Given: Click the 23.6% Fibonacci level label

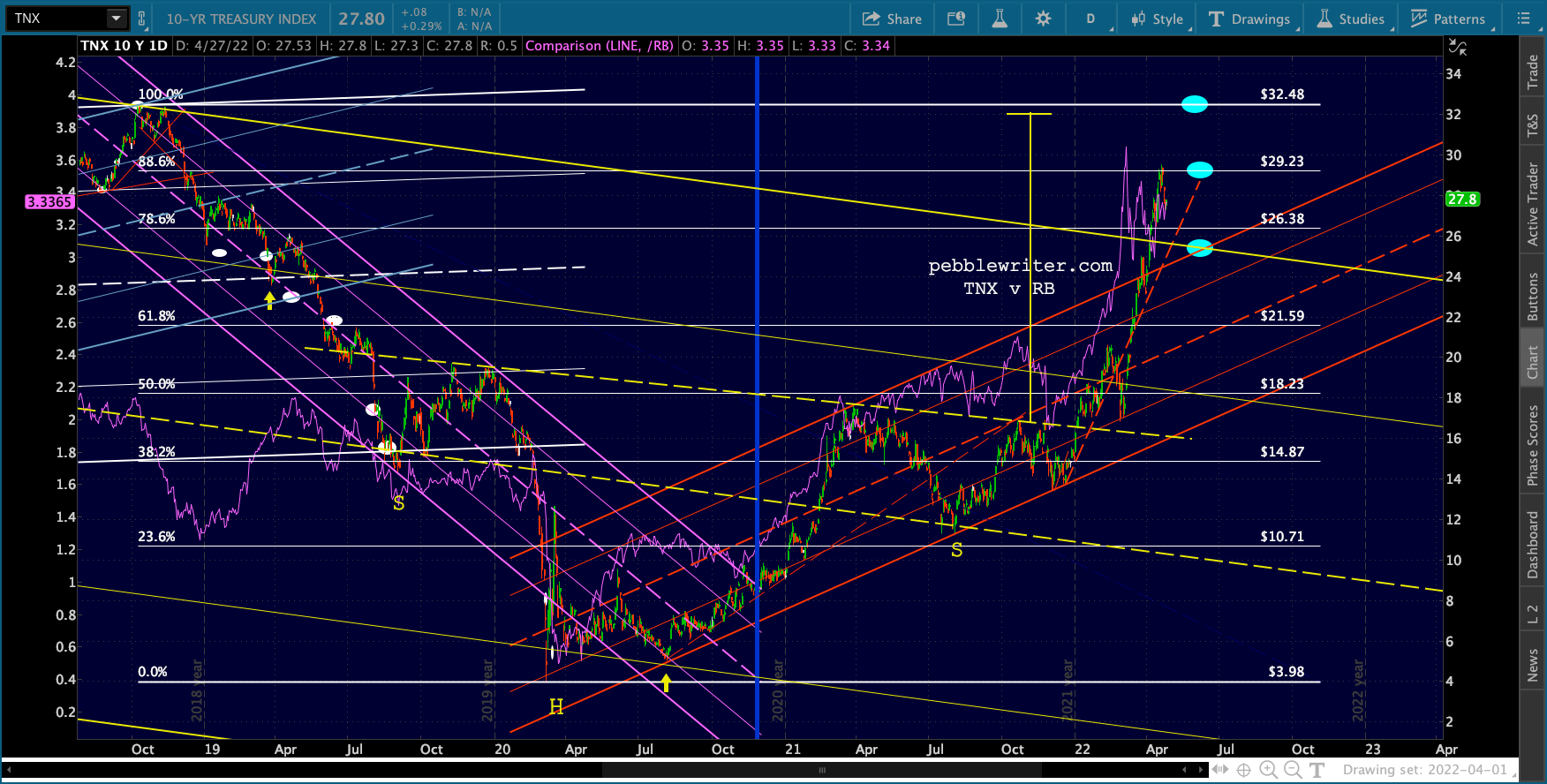Looking at the screenshot, I should [156, 537].
